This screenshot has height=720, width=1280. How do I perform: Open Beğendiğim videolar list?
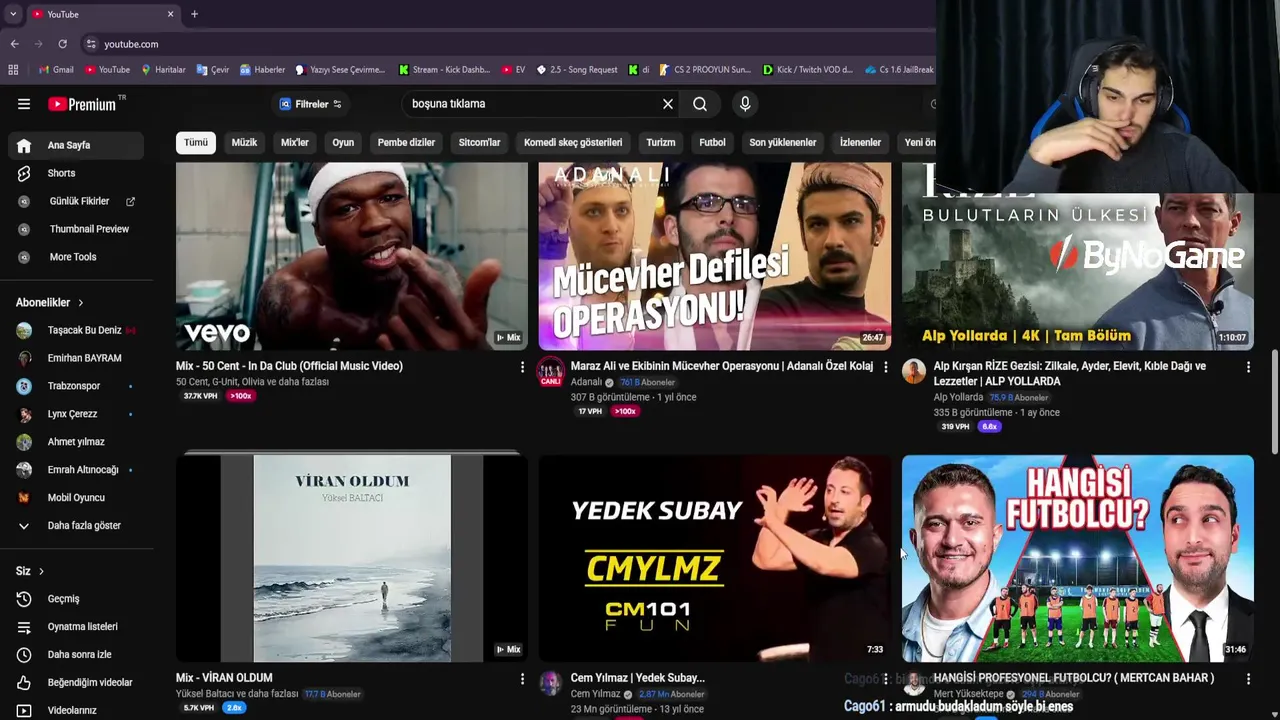click(76, 683)
